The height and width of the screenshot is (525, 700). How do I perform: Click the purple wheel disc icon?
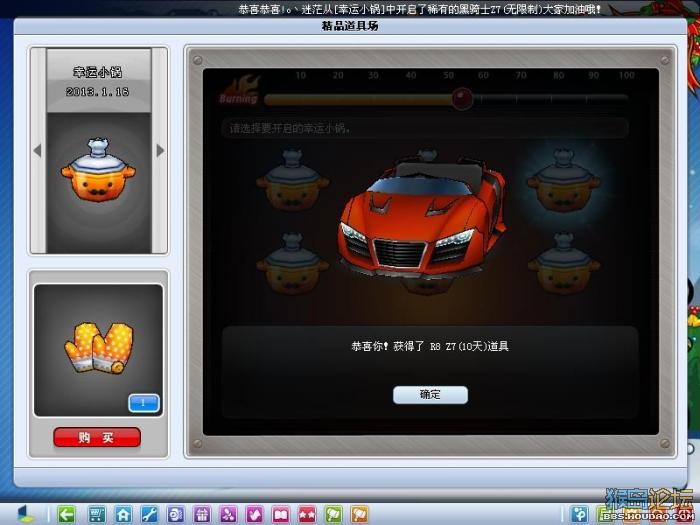click(x=175, y=514)
